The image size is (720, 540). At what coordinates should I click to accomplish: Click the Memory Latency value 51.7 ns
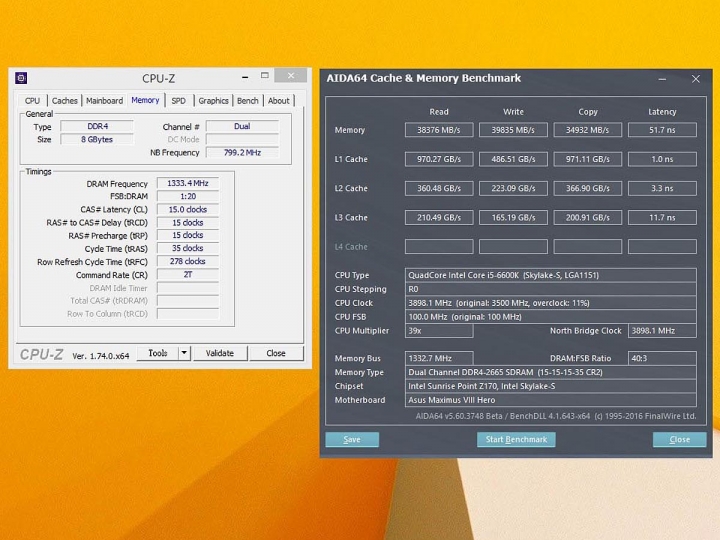point(662,130)
